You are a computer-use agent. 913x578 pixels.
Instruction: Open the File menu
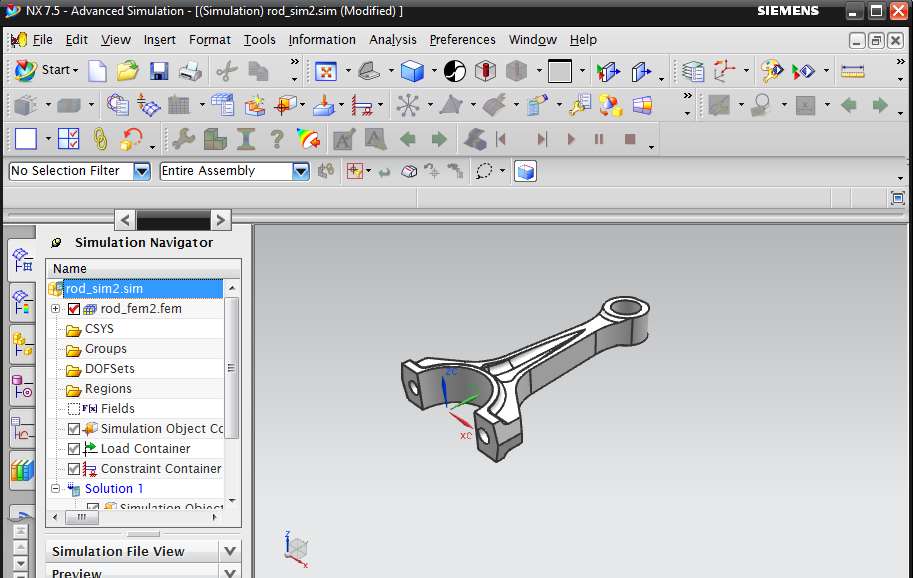click(43, 40)
